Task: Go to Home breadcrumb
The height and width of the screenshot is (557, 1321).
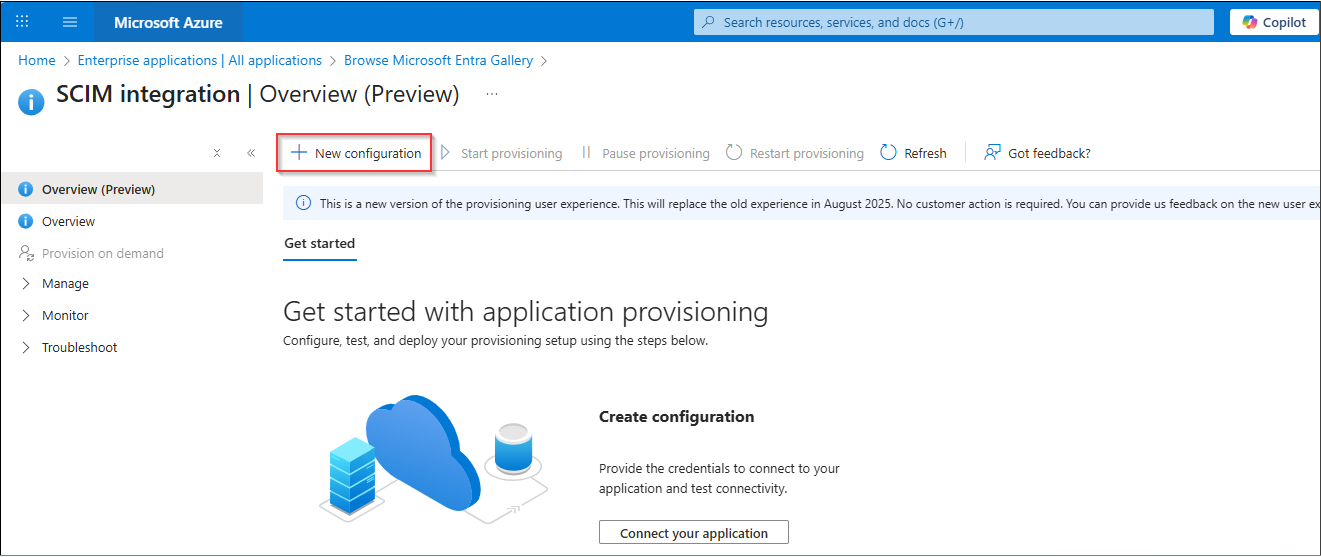Action: coord(37,60)
